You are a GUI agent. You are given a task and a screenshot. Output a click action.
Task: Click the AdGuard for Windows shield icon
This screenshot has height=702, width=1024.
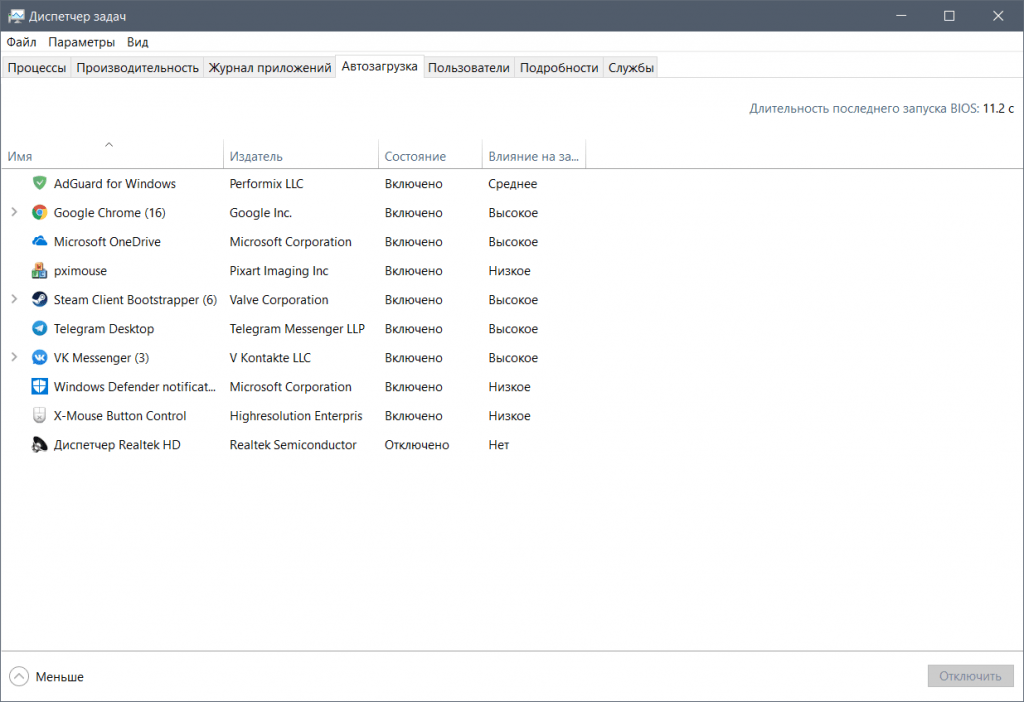point(40,184)
